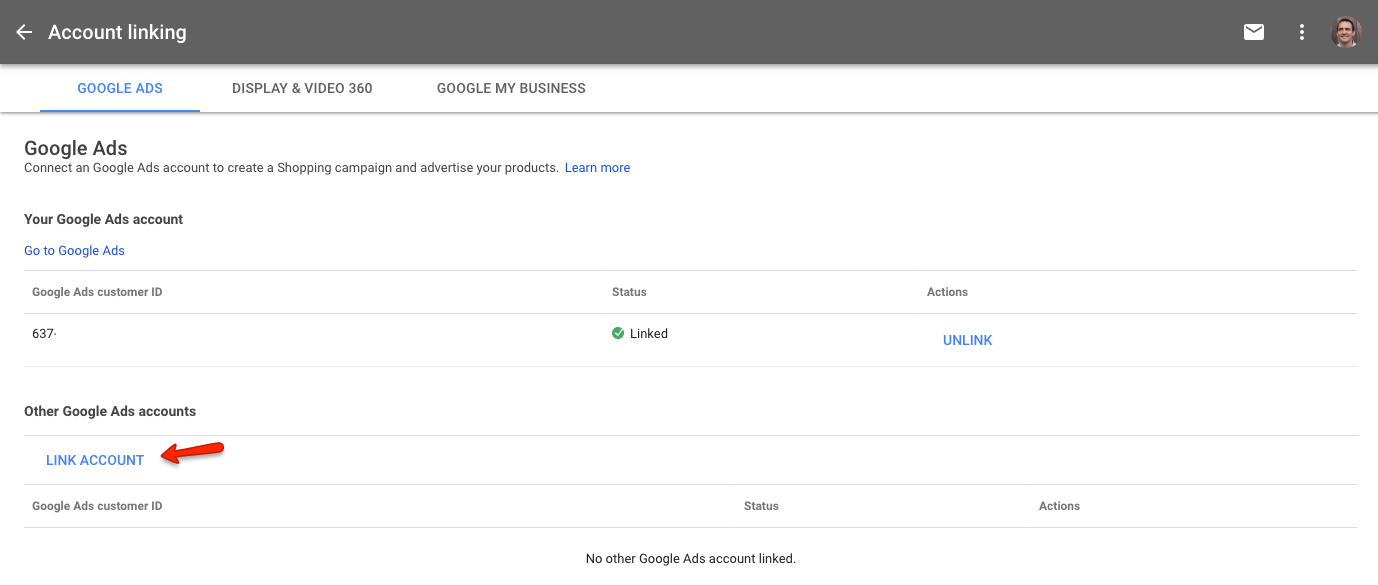Click the back arrow in the header

tap(24, 32)
